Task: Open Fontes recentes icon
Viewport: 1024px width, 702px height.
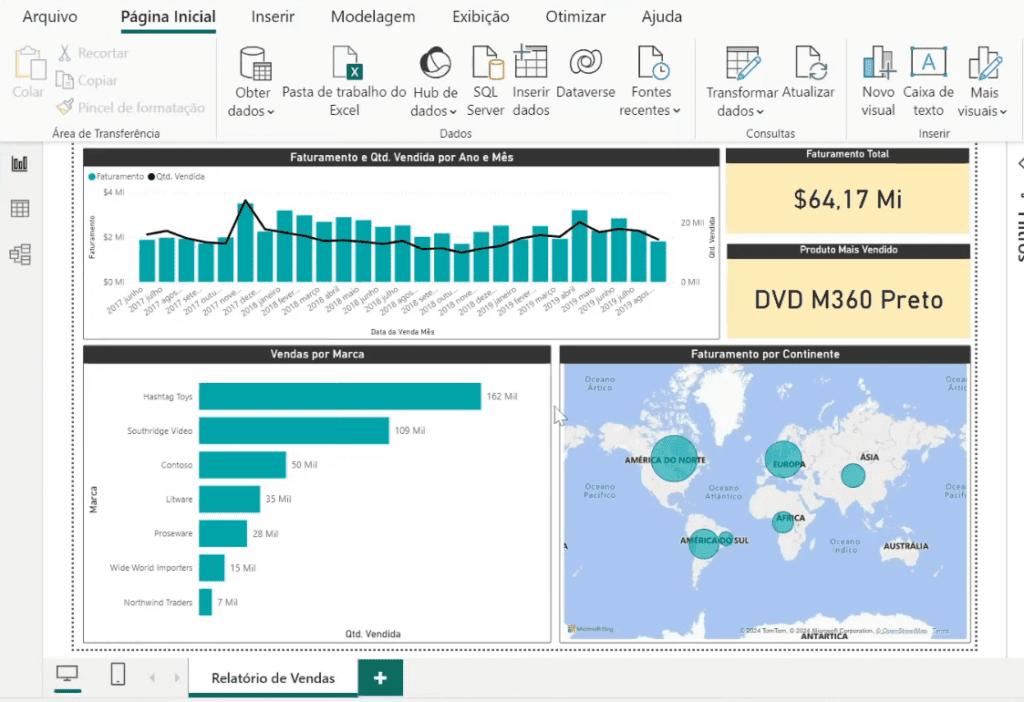Action: point(652,63)
